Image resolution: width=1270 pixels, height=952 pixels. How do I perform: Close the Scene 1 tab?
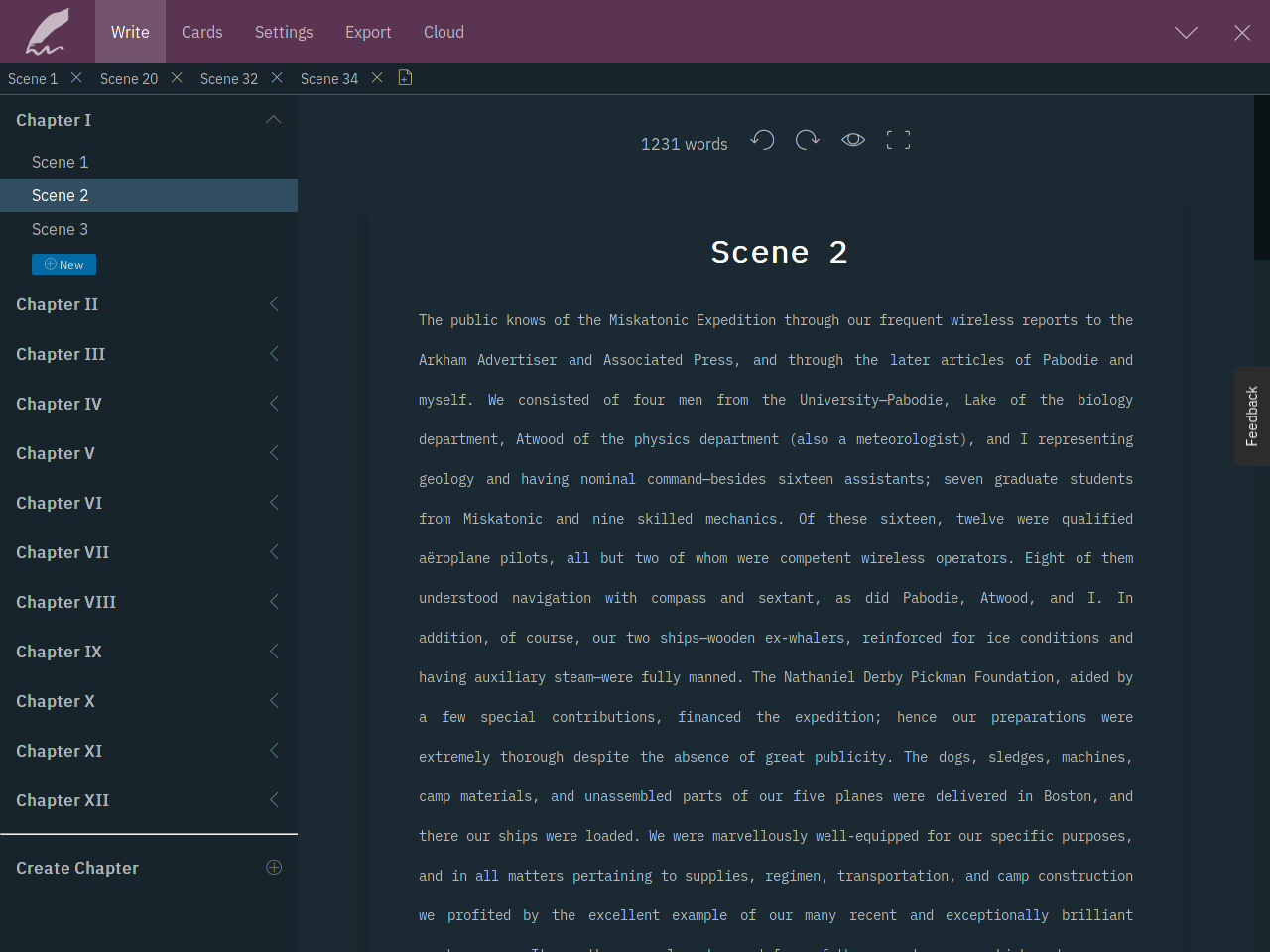pos(76,78)
